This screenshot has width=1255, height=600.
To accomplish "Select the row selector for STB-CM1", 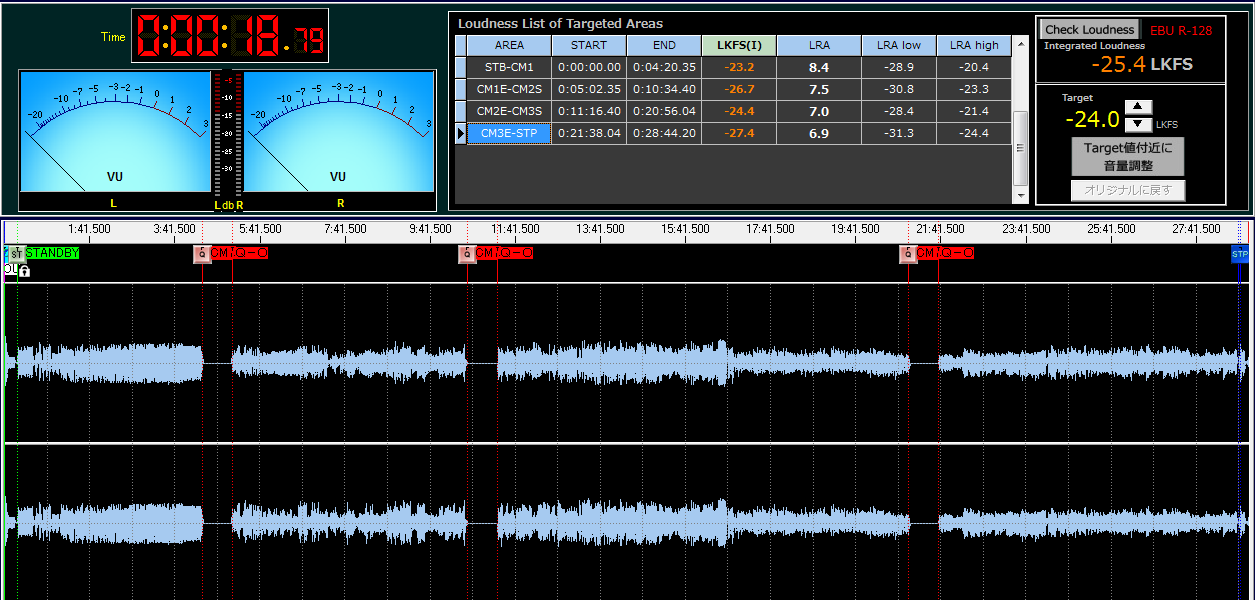I will point(460,67).
